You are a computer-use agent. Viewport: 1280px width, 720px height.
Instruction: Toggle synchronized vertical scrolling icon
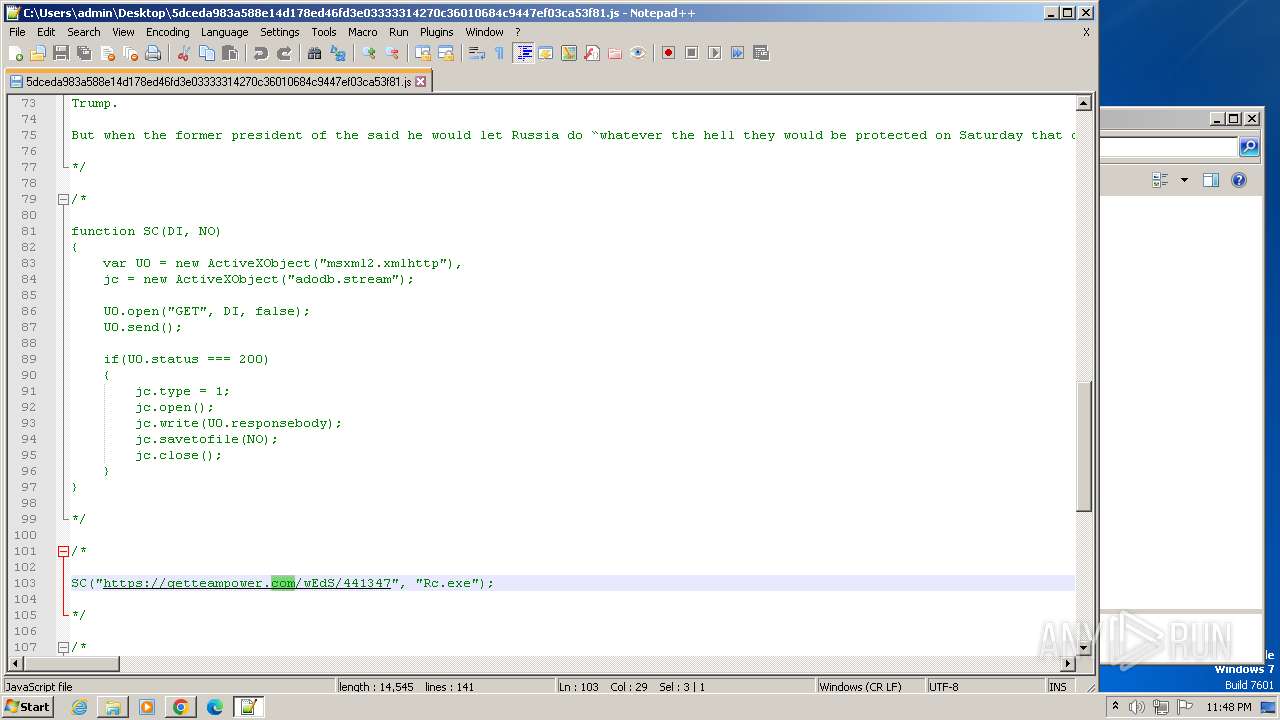point(423,53)
